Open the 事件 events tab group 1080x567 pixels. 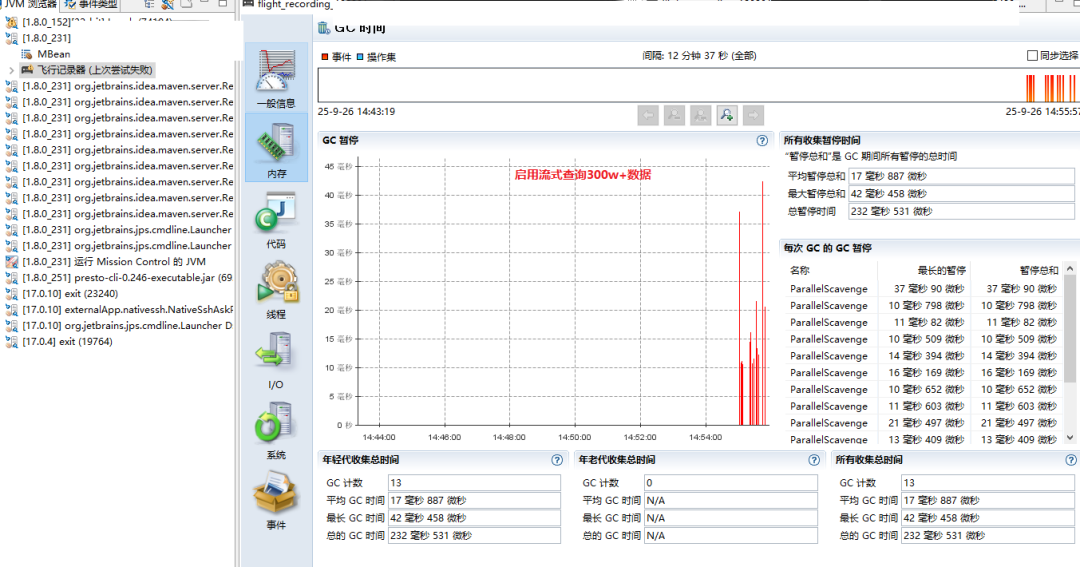(276, 499)
